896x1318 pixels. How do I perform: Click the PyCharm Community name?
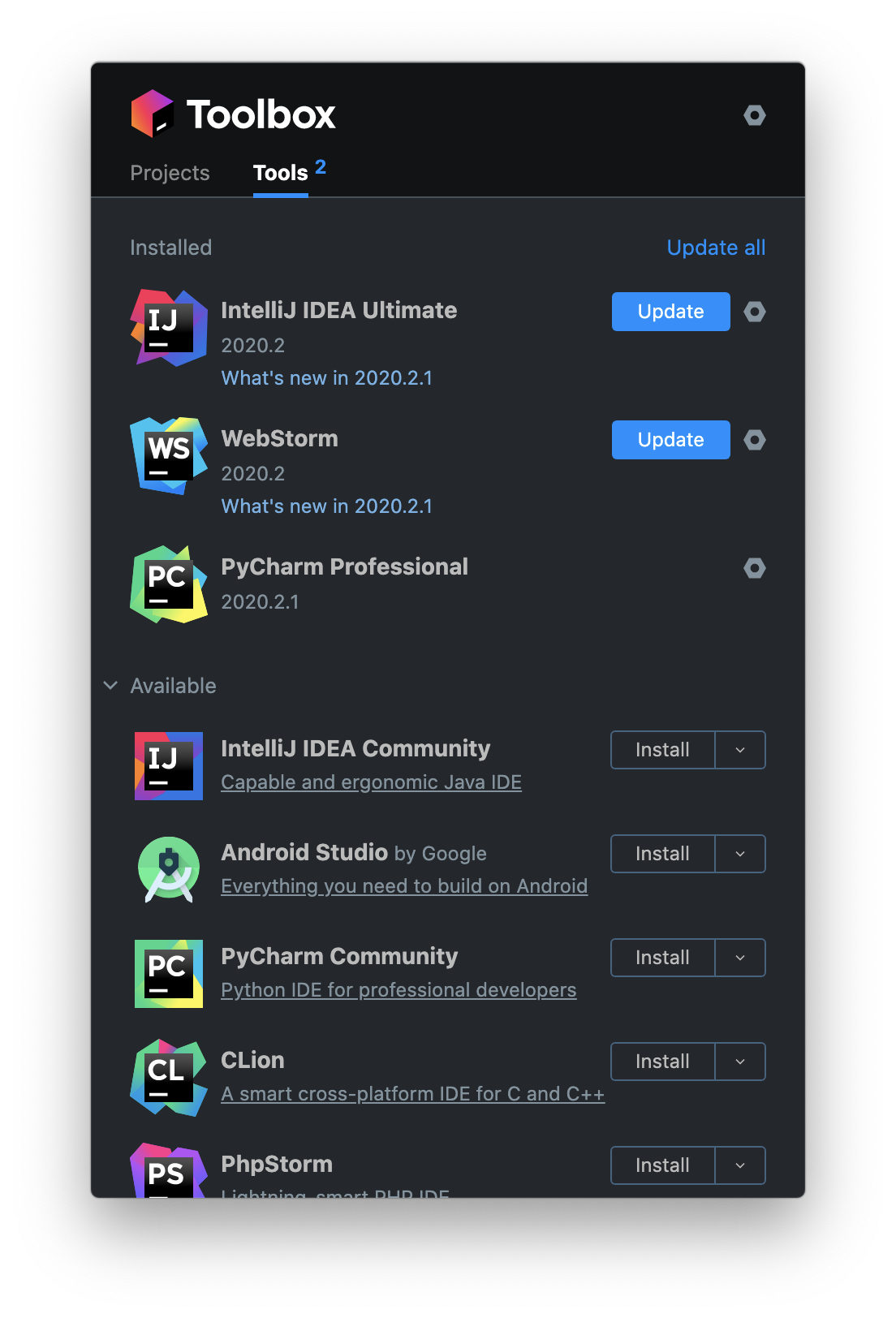(340, 956)
